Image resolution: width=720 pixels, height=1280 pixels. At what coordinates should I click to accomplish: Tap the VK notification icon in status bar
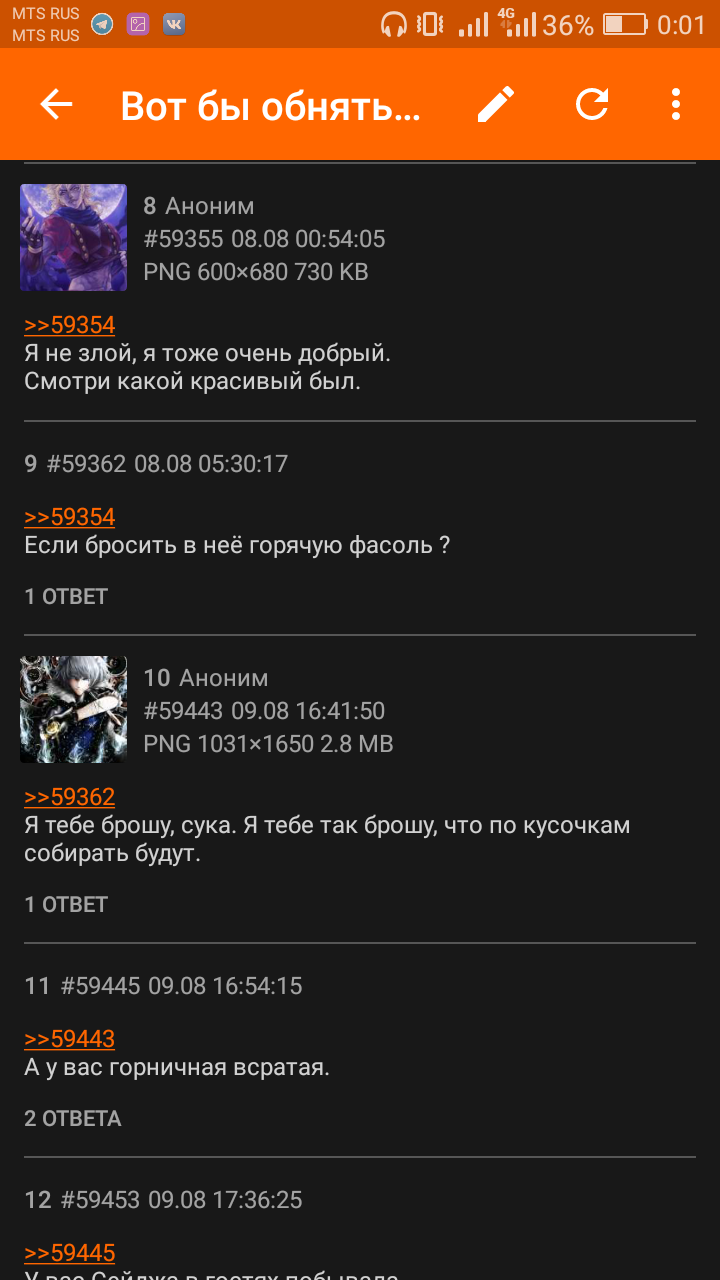click(x=174, y=25)
